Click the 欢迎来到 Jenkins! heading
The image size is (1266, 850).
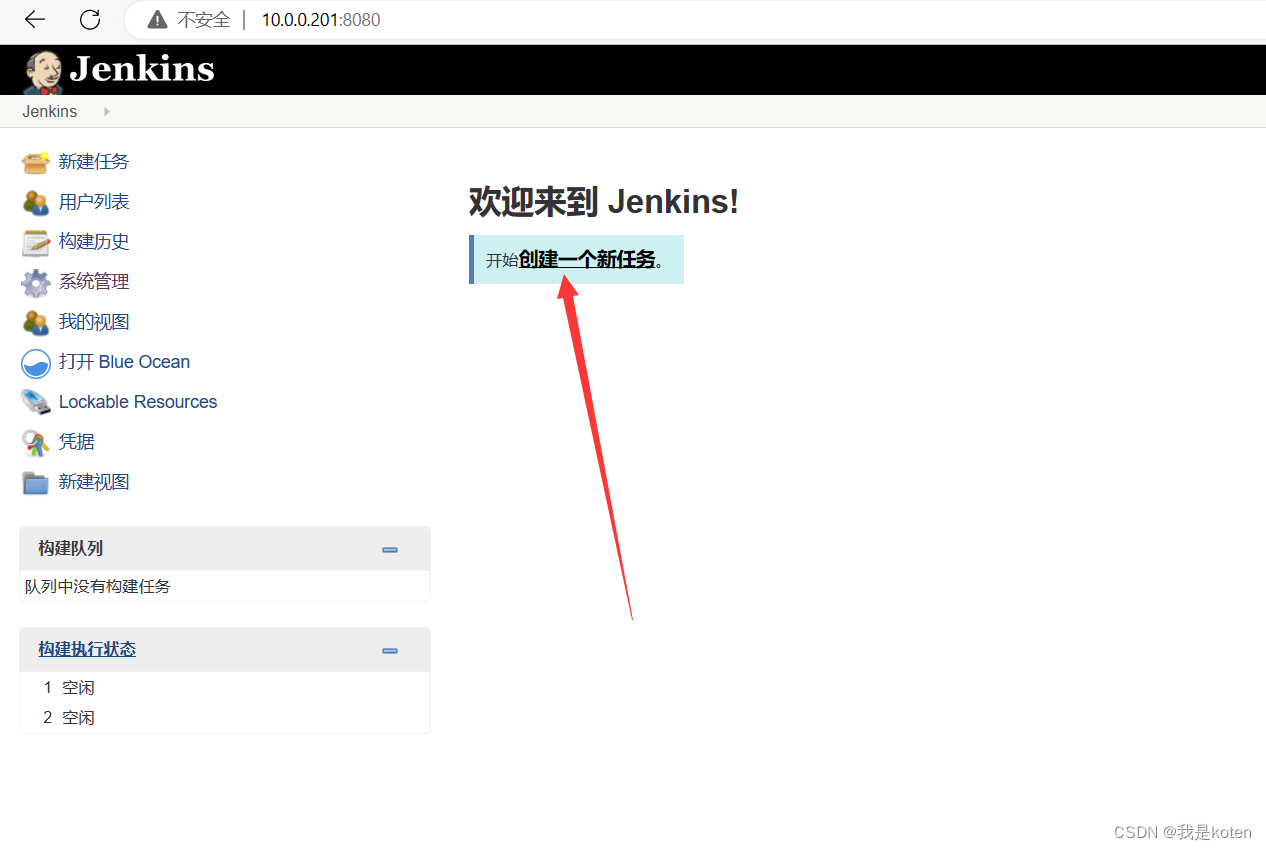[x=604, y=201]
